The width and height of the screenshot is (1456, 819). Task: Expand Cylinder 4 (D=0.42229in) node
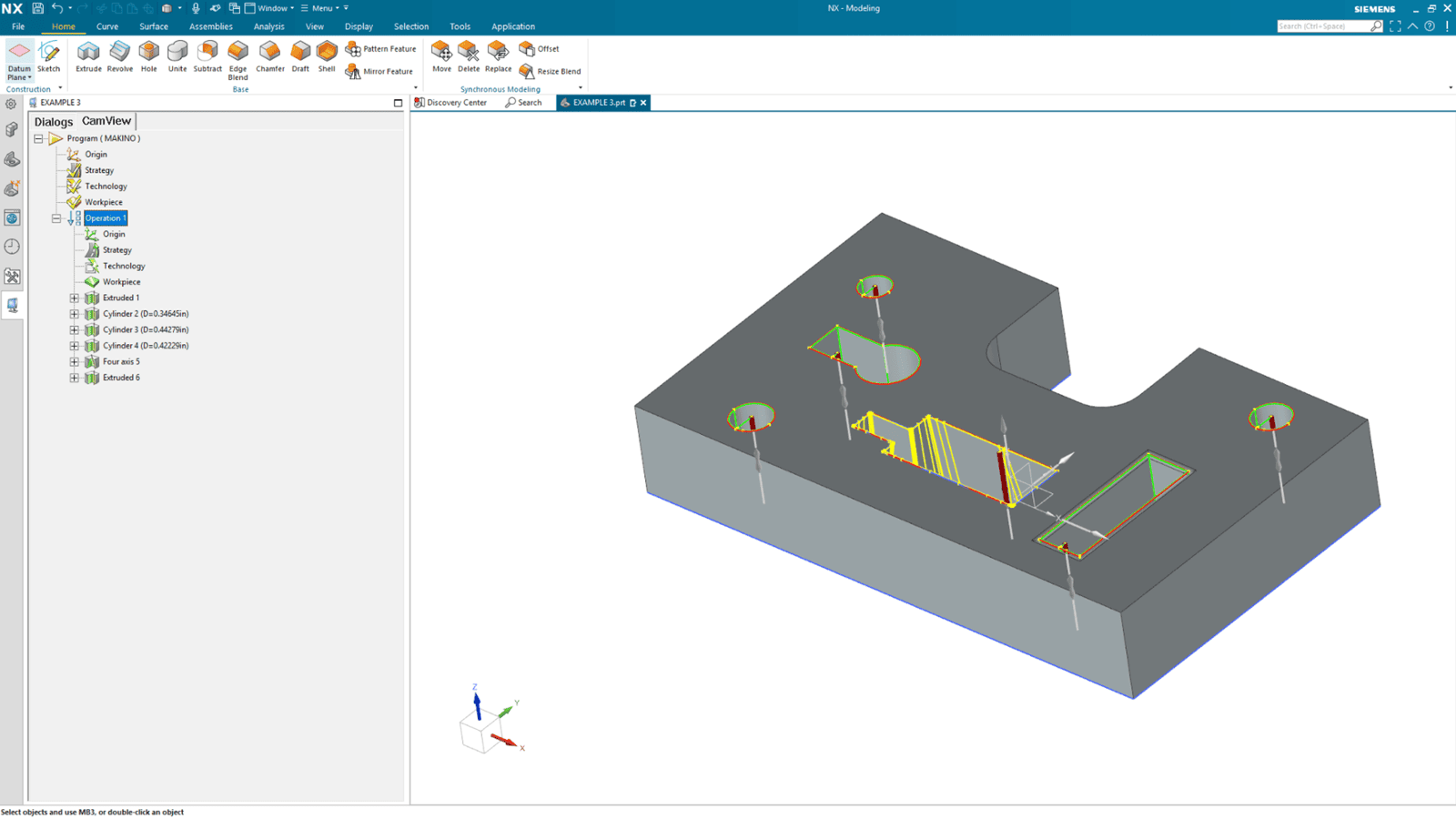tap(75, 346)
